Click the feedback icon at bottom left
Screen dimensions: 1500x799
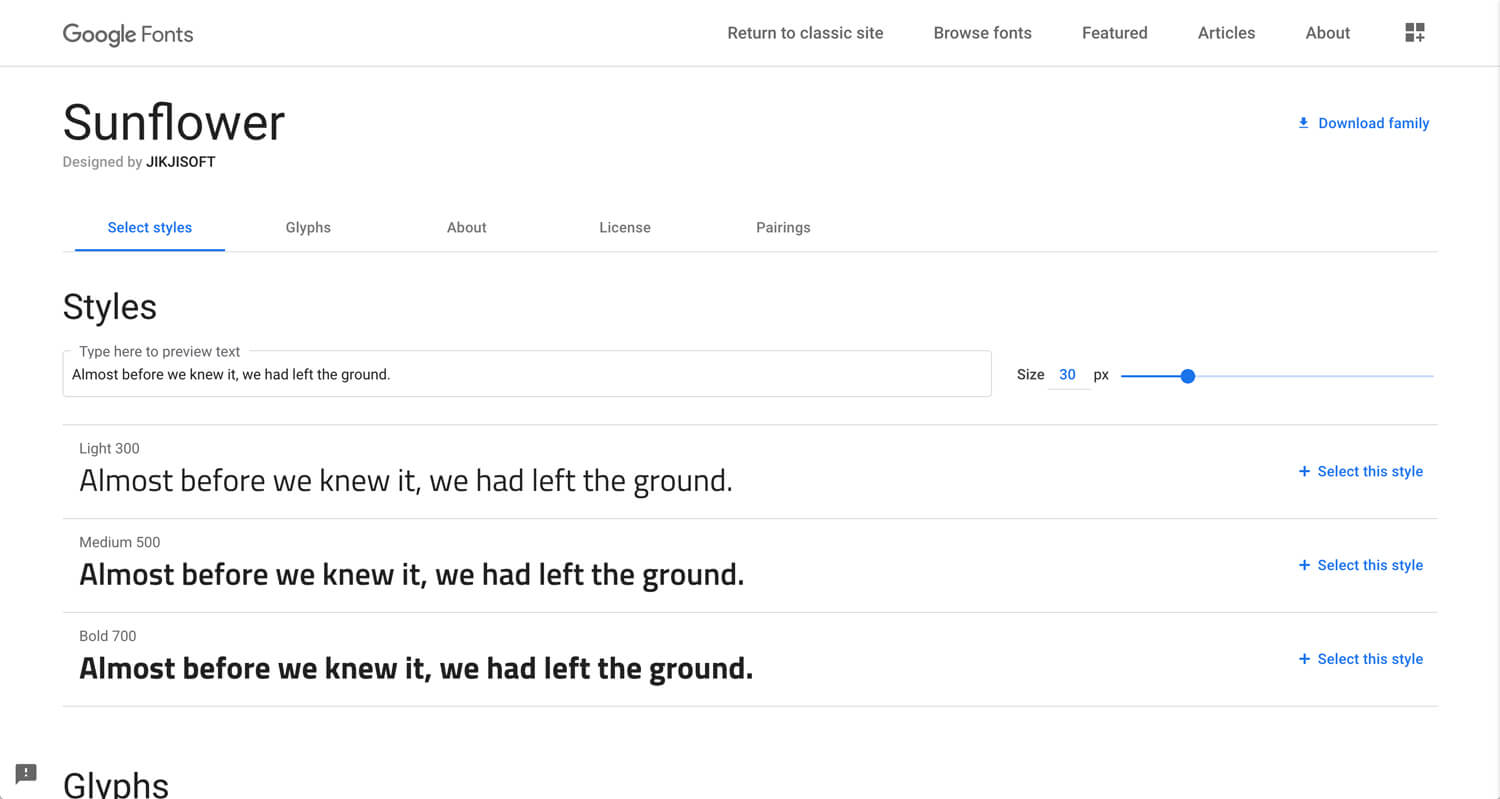pyautogui.click(x=27, y=773)
